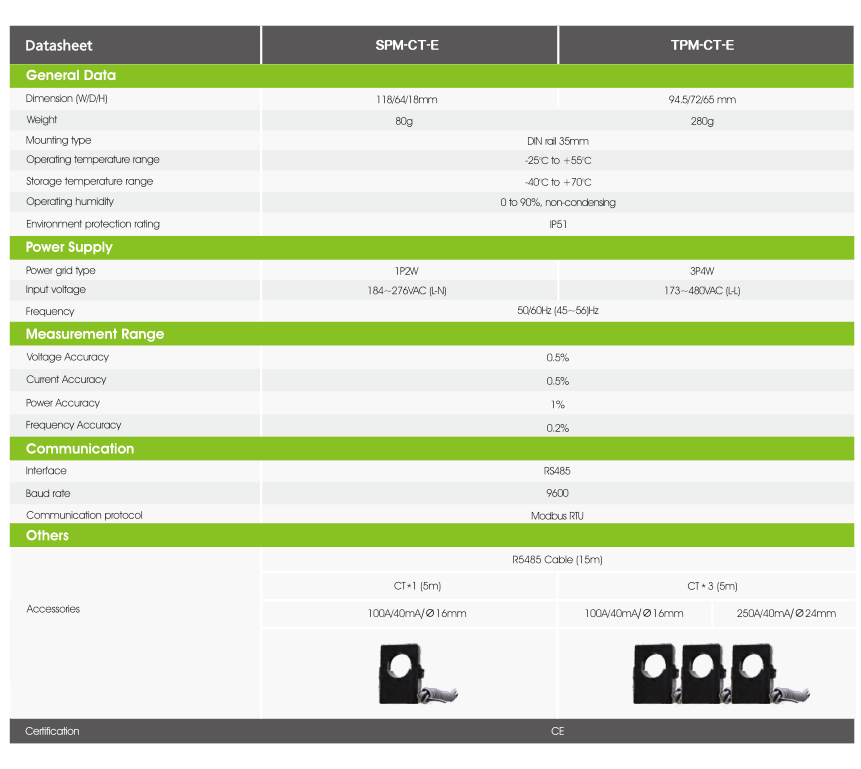Click the 250A/40mA/Ø24mm CT option
This screenshot has height=769, width=861.
pyautogui.click(x=786, y=614)
